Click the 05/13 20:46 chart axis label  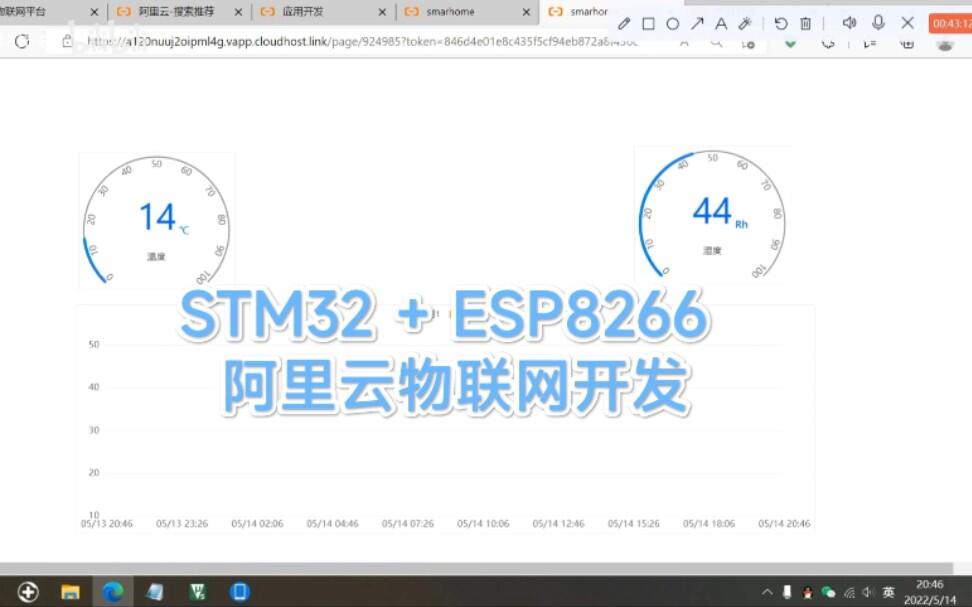(x=107, y=524)
